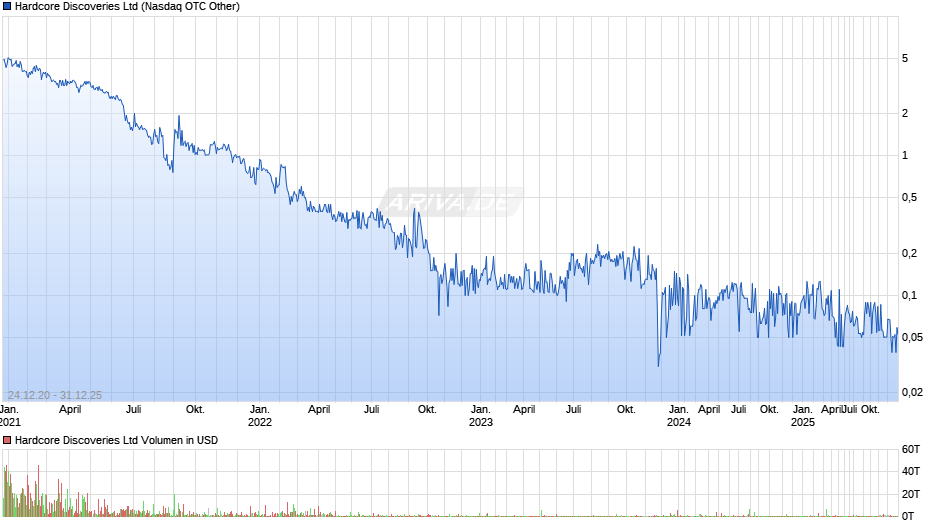Screen dimensions: 940x526
Task: Click the date range '24.12.20 - 31.12.25'
Action: click(x=55, y=395)
